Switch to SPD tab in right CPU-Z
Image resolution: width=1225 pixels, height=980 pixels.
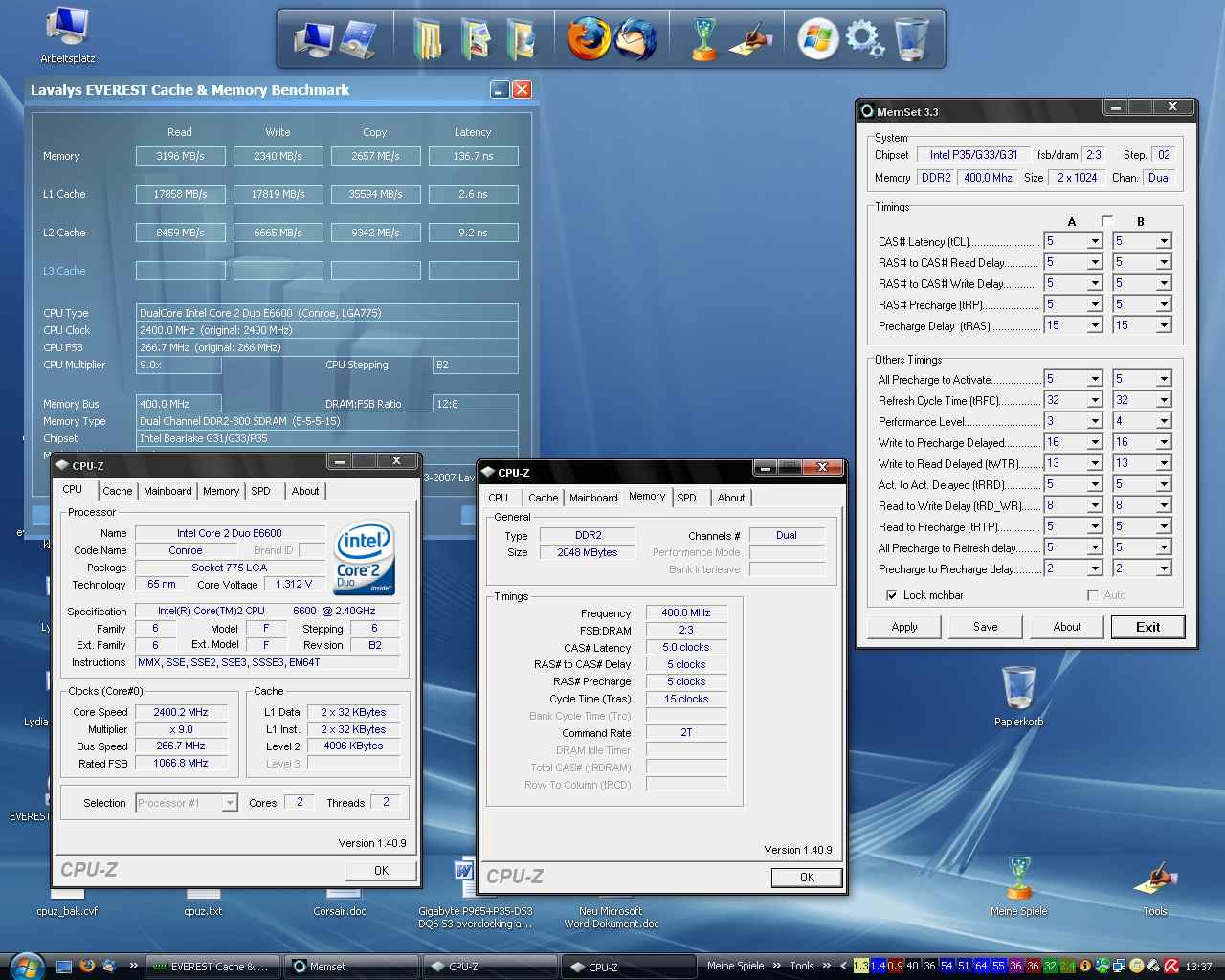click(x=687, y=498)
